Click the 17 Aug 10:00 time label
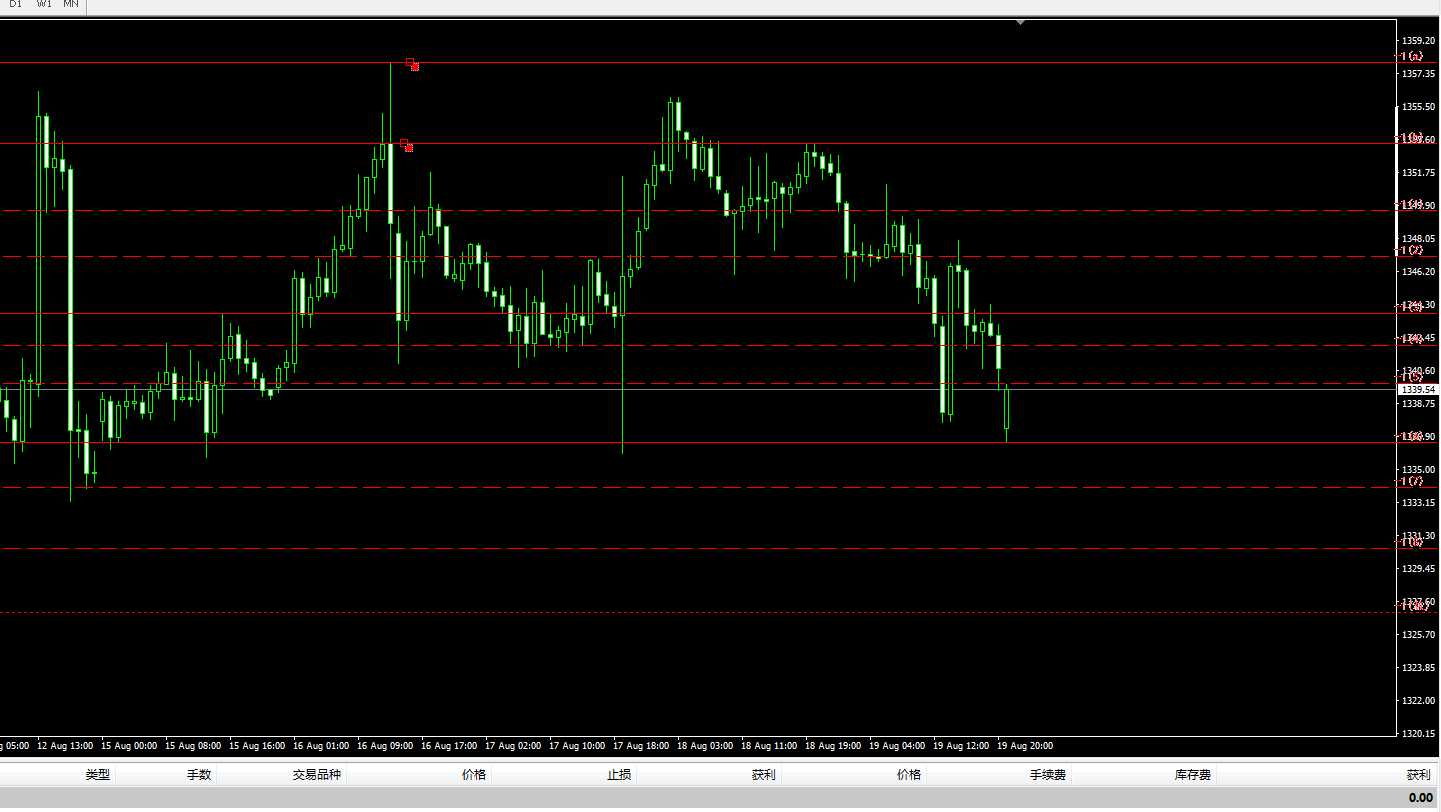Screen dimensions: 1441x812 coord(577,746)
